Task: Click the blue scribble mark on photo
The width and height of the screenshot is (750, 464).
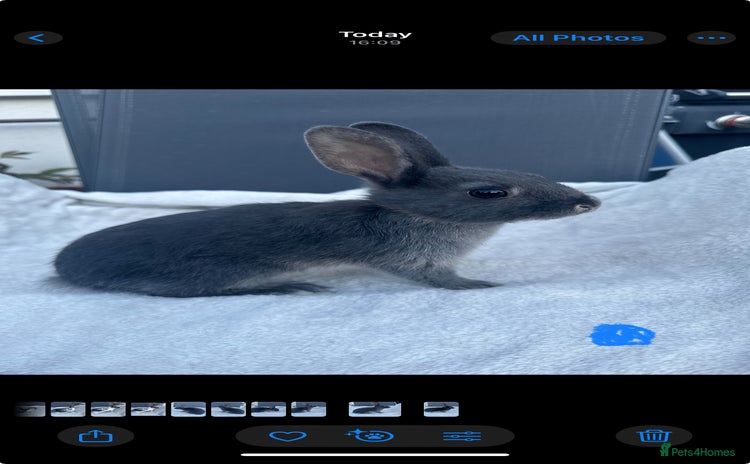Action: tap(622, 335)
